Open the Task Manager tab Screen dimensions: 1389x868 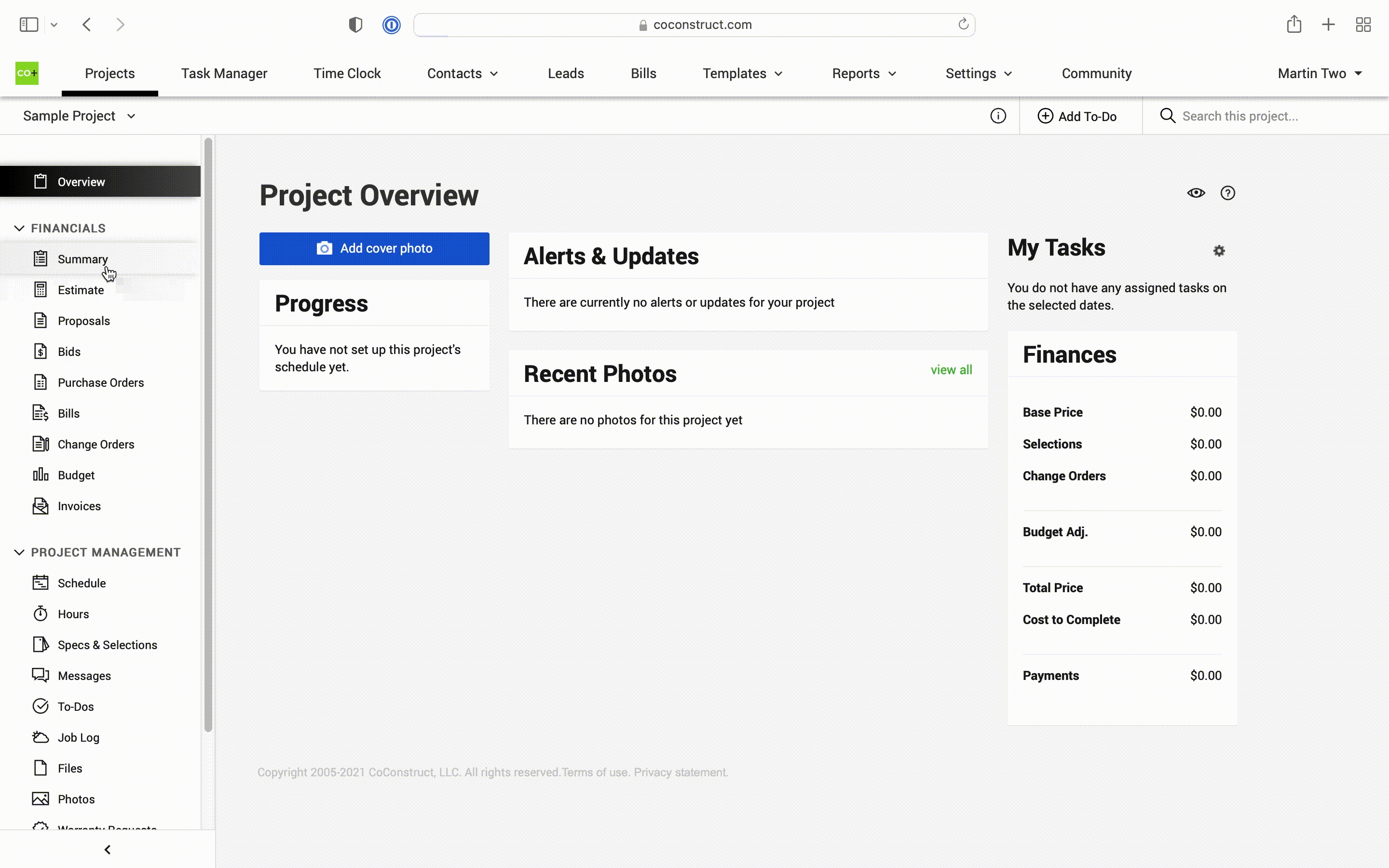click(x=224, y=73)
